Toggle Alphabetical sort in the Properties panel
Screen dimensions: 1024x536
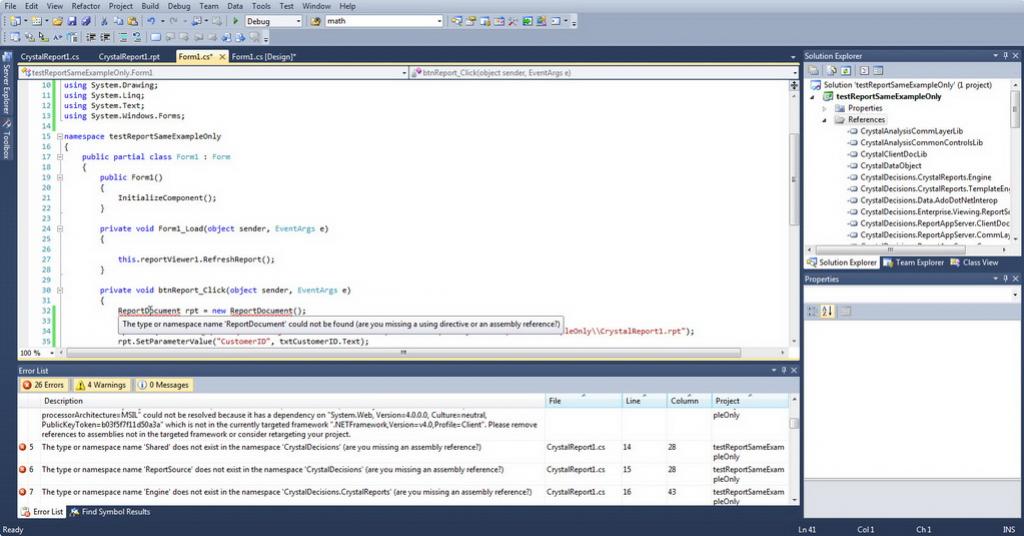click(x=827, y=311)
